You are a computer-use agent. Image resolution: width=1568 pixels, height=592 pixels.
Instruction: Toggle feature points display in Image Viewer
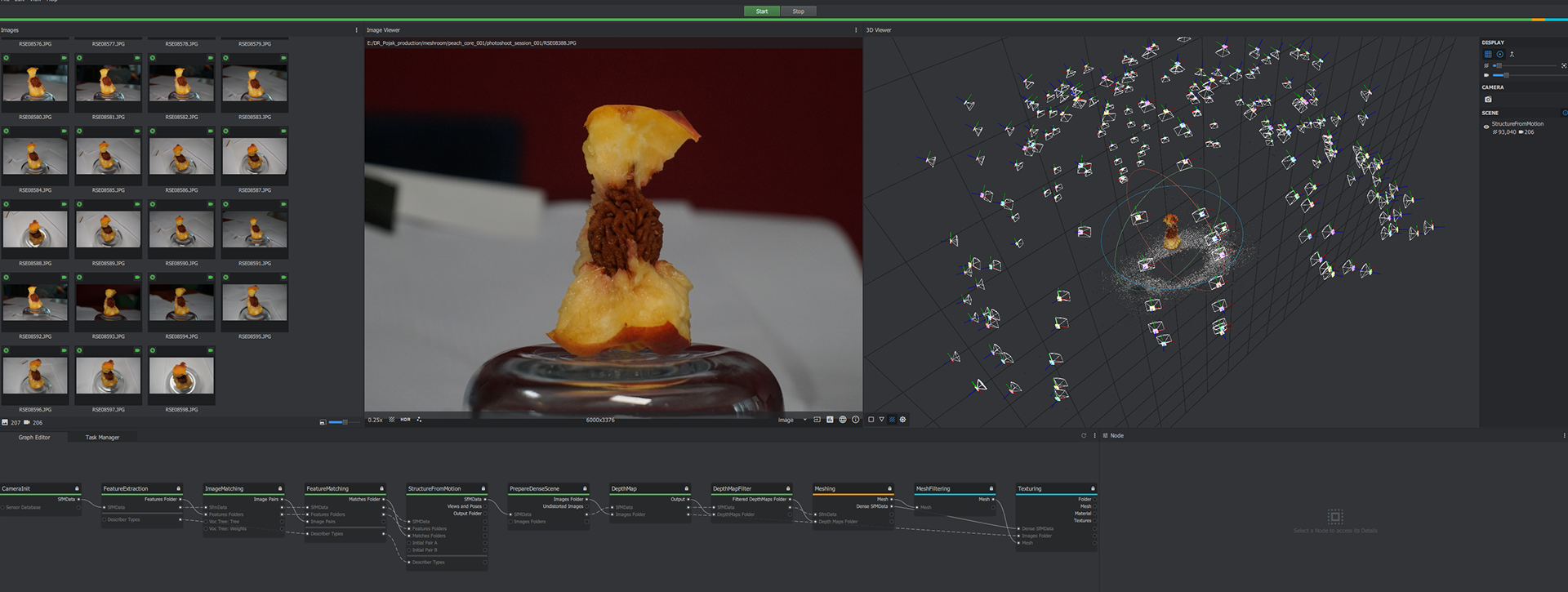419,420
